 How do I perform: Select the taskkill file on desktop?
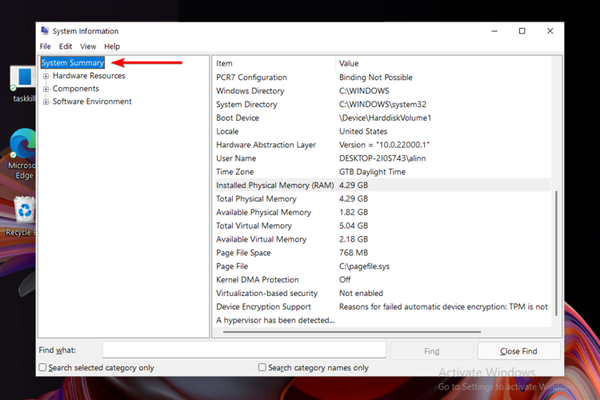pos(22,82)
